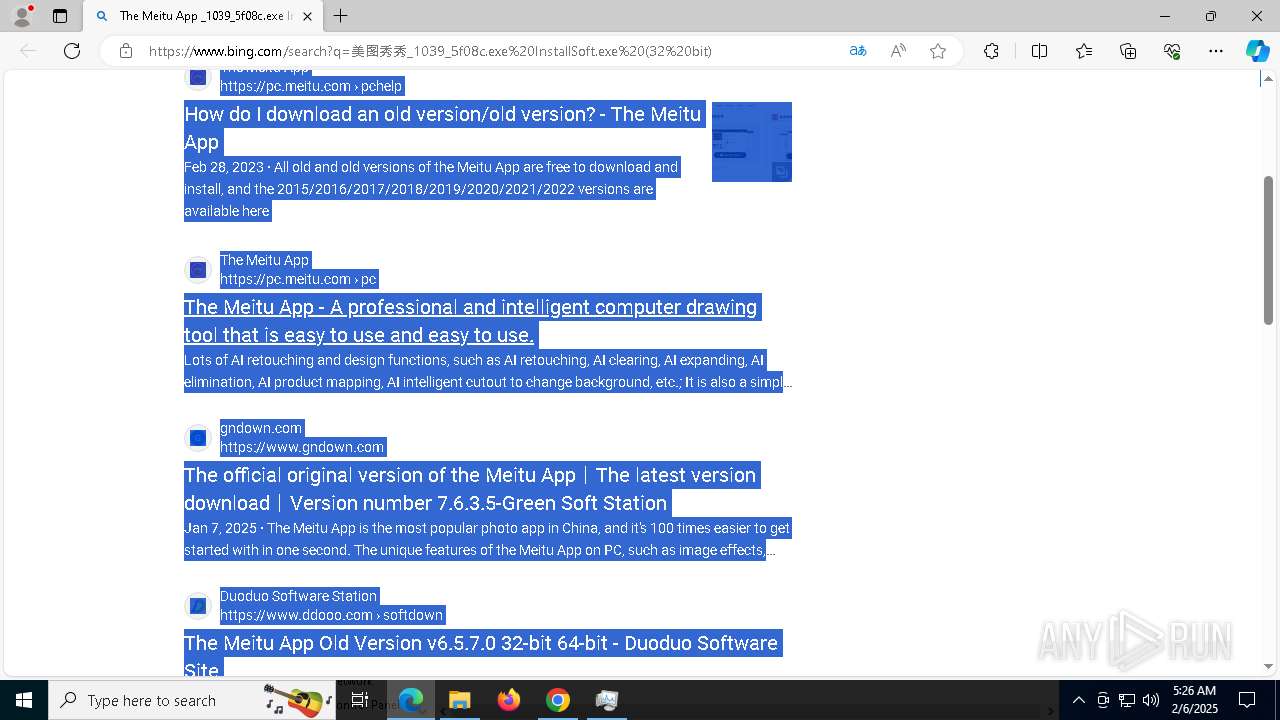This screenshot has height=720, width=1280.
Task: Open the Edge profile icon
Action: [22, 16]
